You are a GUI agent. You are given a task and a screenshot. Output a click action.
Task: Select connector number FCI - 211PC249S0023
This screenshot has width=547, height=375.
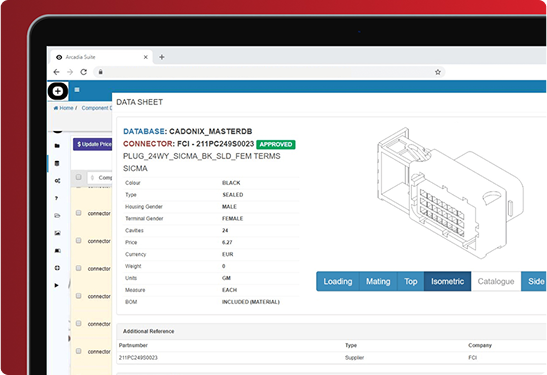coord(216,144)
